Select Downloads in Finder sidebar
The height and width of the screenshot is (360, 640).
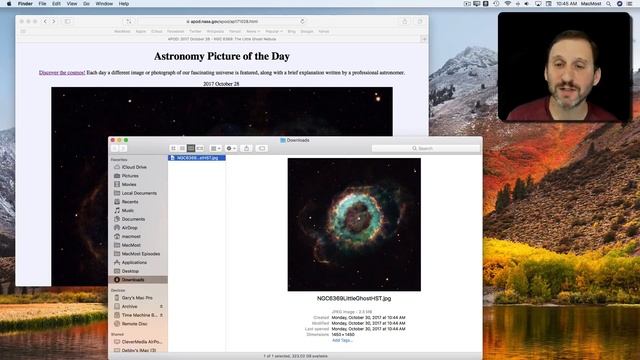coord(138,280)
